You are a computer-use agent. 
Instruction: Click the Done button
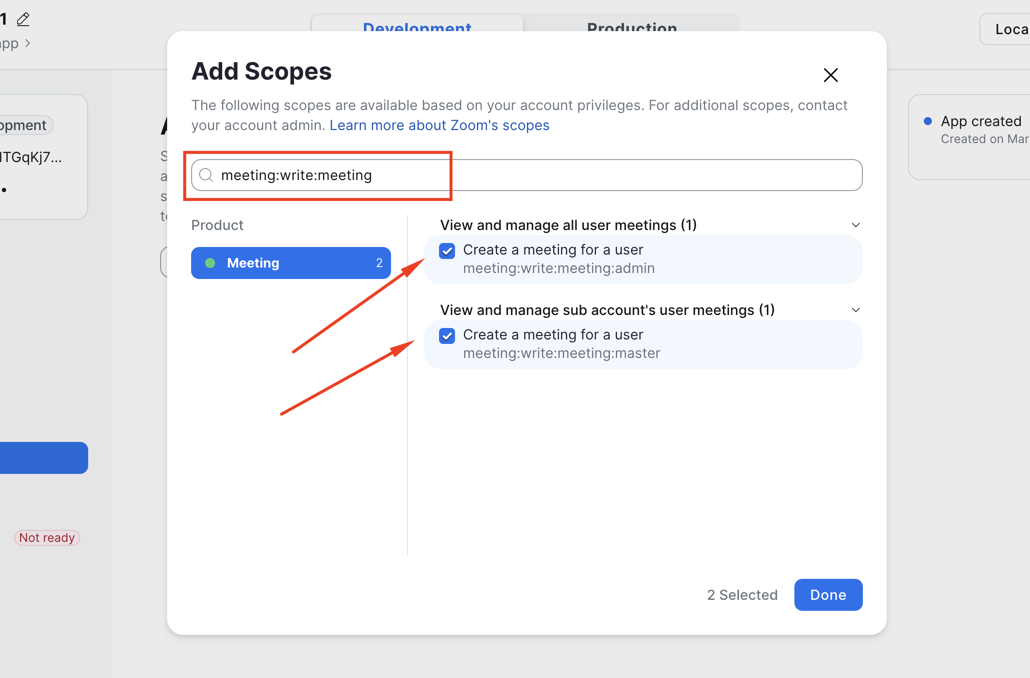[x=828, y=595]
